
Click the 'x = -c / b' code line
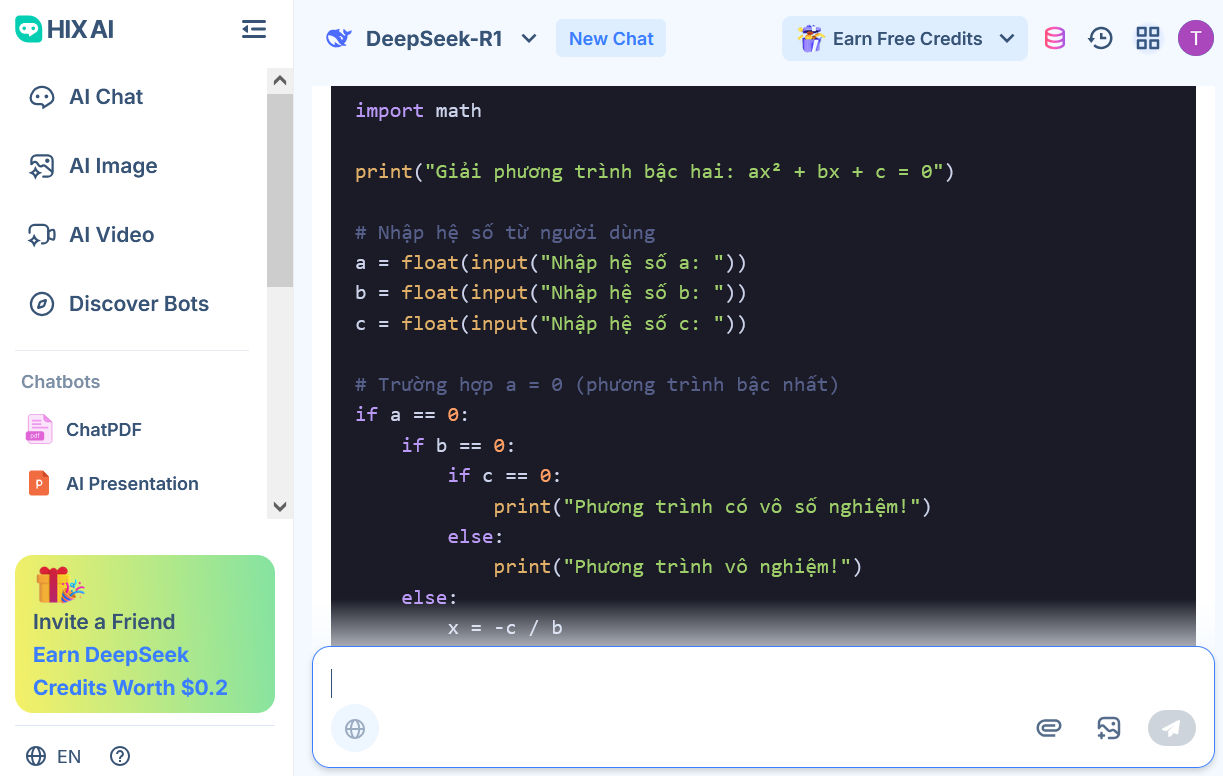pos(505,628)
